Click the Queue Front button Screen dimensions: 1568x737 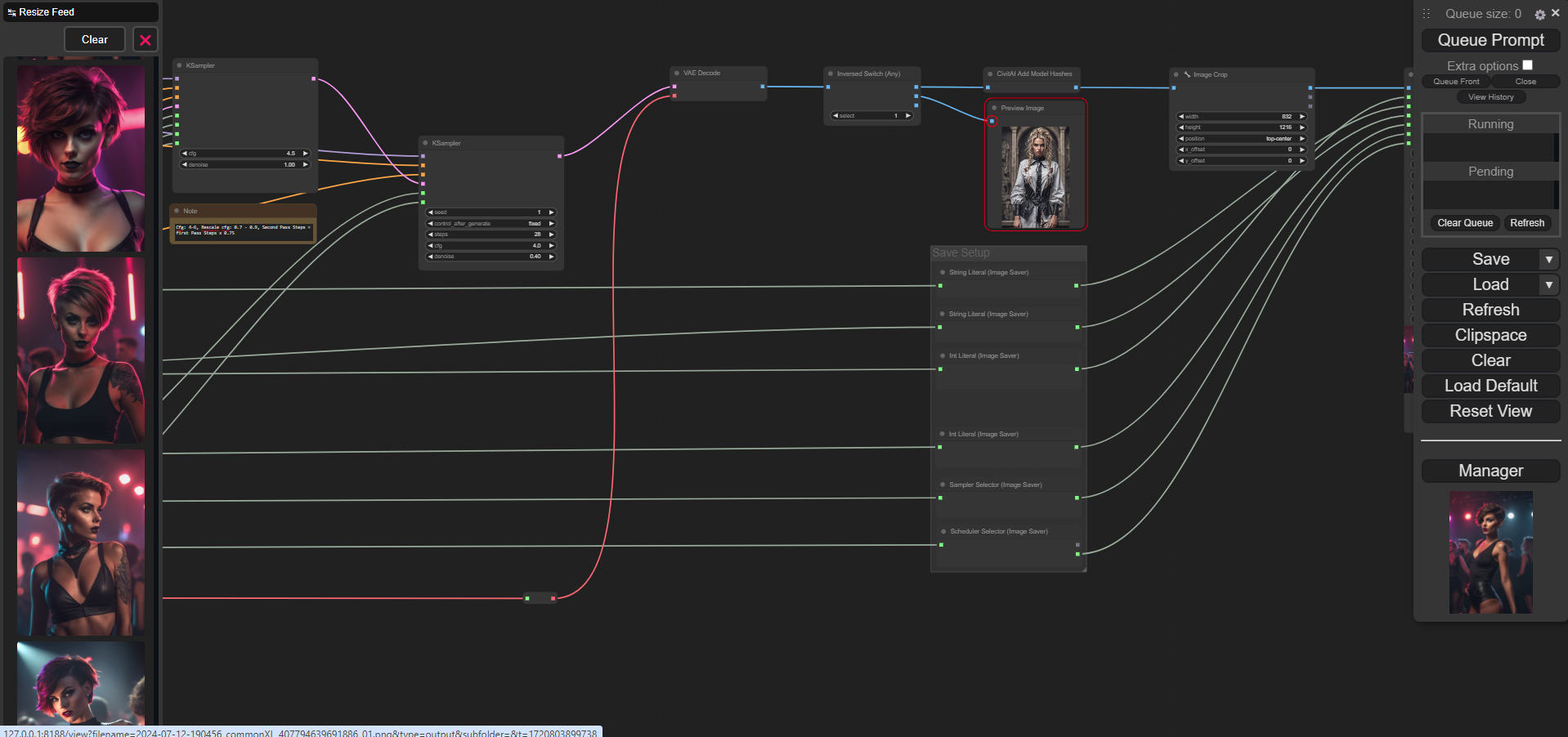[1456, 82]
